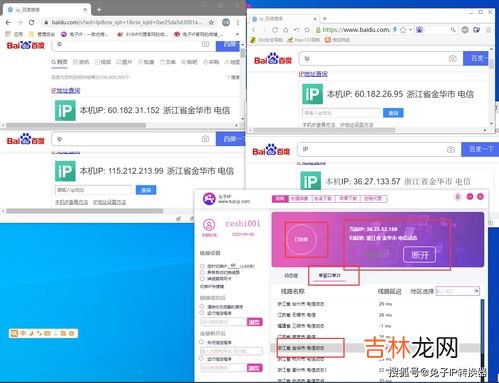Screen dimensions: 499x383
Task: Click the blue 查询 button below 115.212.213.99
Action: [x=146, y=190]
